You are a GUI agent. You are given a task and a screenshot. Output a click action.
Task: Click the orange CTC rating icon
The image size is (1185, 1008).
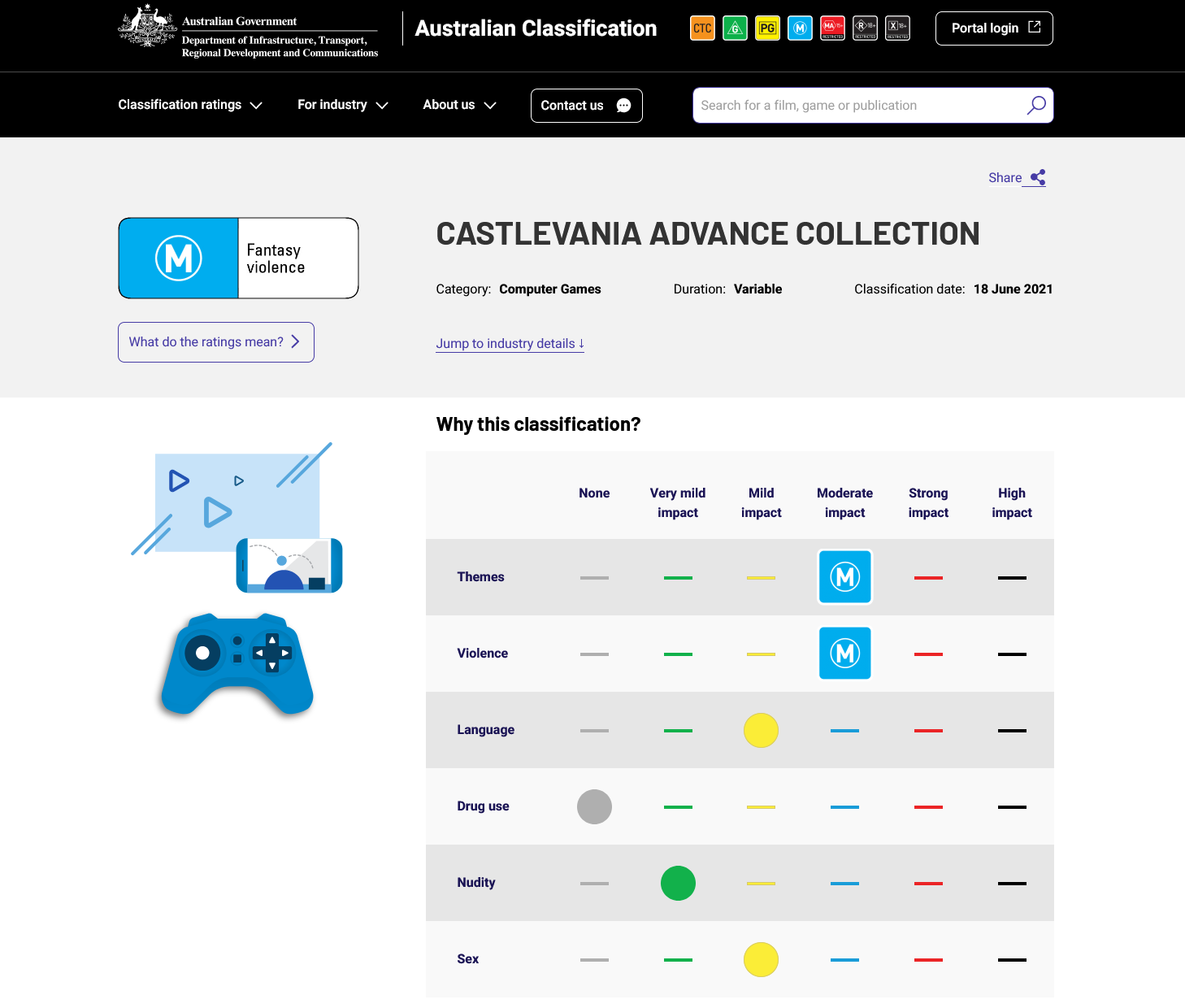coord(702,28)
